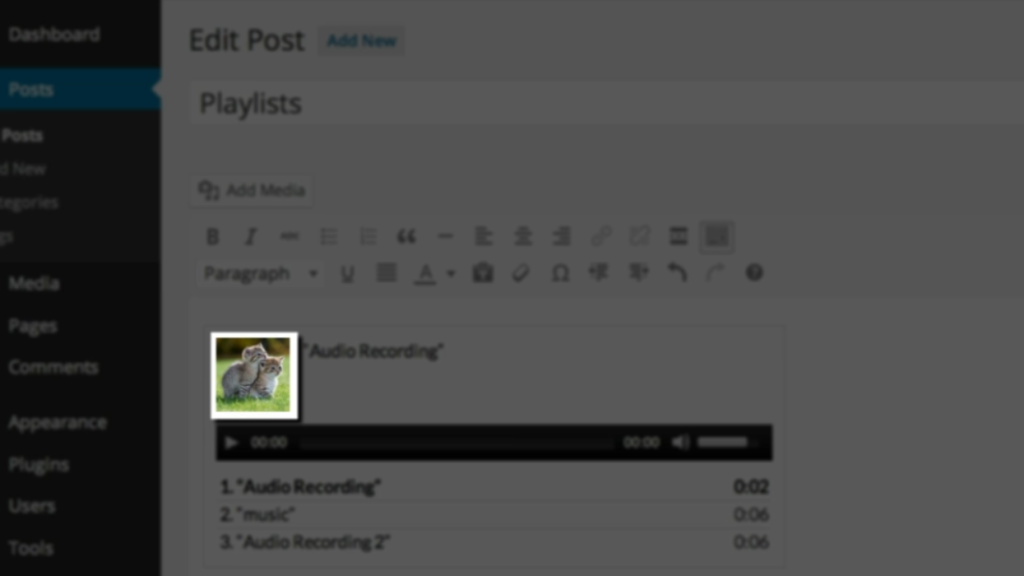Open the editor help icon

[x=754, y=272]
